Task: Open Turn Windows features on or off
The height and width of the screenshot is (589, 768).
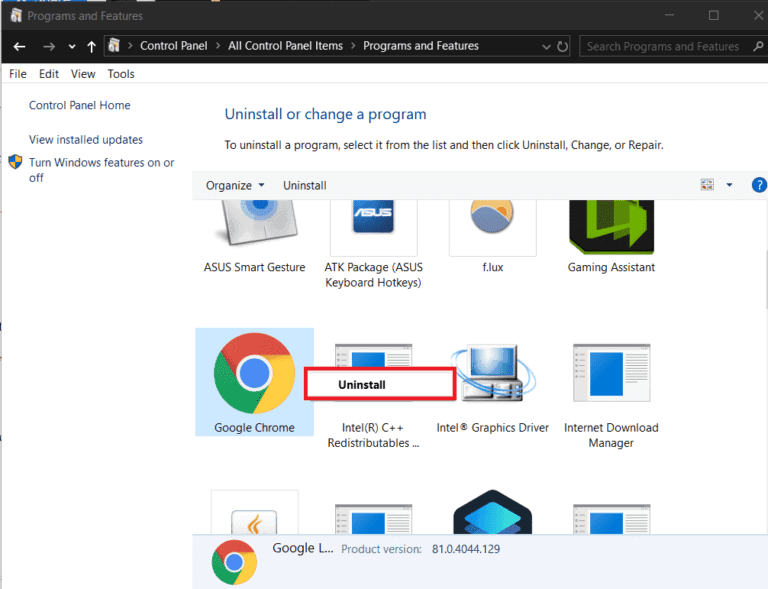Action: (x=101, y=170)
